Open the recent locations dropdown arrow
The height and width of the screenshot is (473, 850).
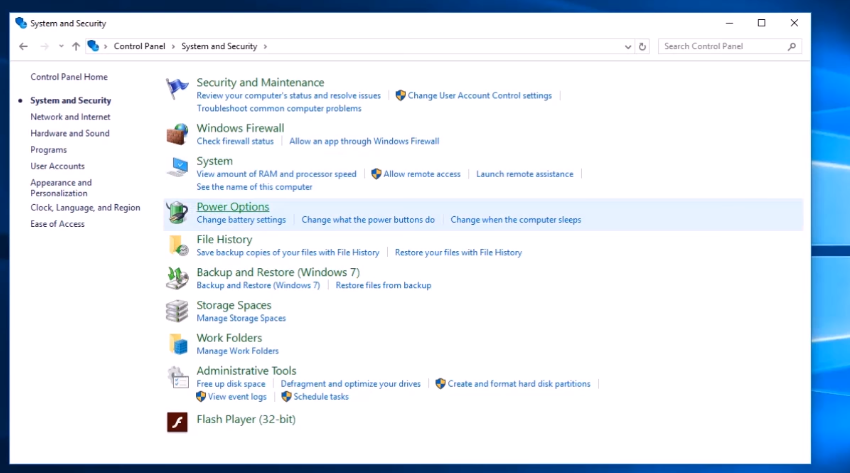[x=61, y=46]
